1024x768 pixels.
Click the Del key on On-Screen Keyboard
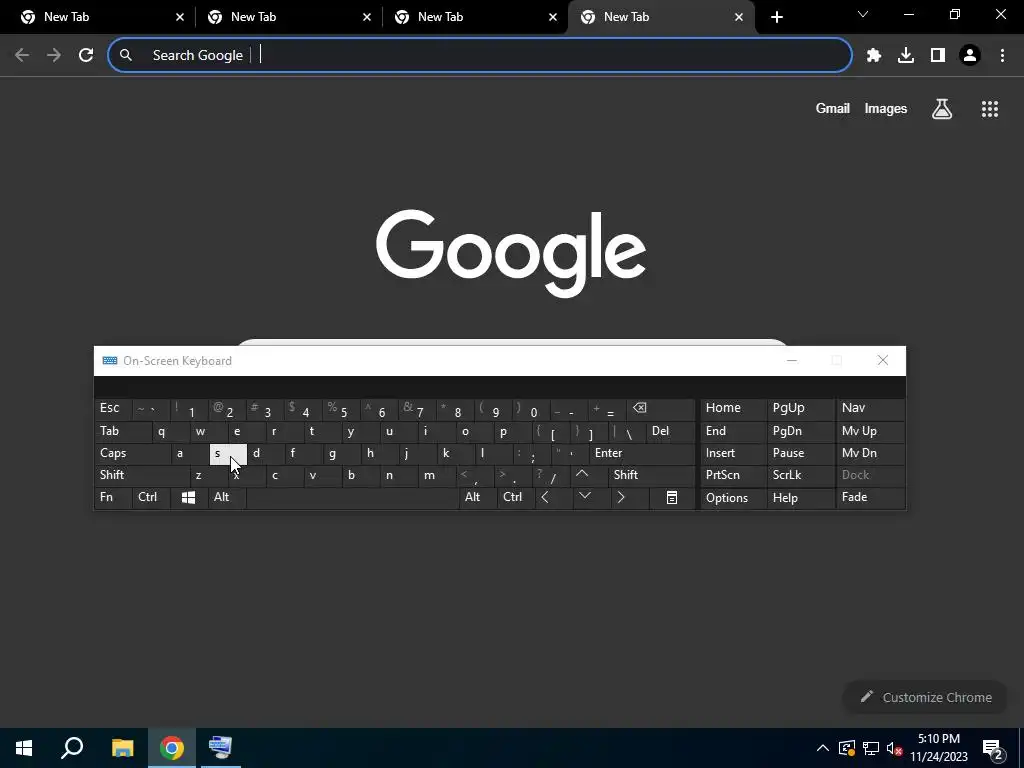[x=670, y=431]
